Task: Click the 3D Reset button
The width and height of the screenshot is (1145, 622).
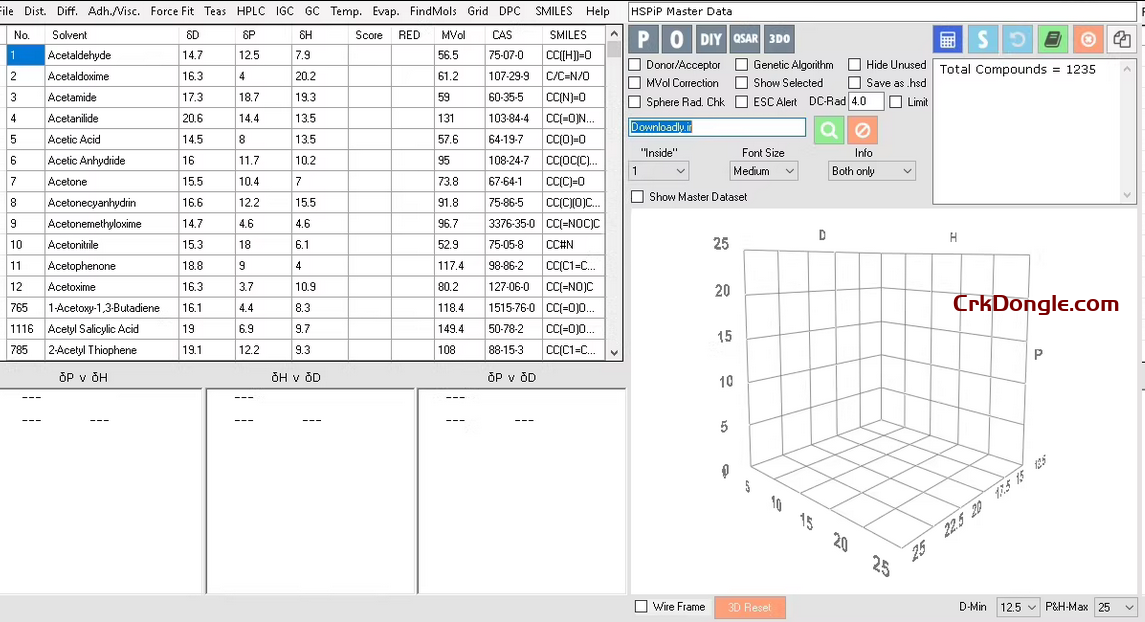Action: [x=749, y=606]
